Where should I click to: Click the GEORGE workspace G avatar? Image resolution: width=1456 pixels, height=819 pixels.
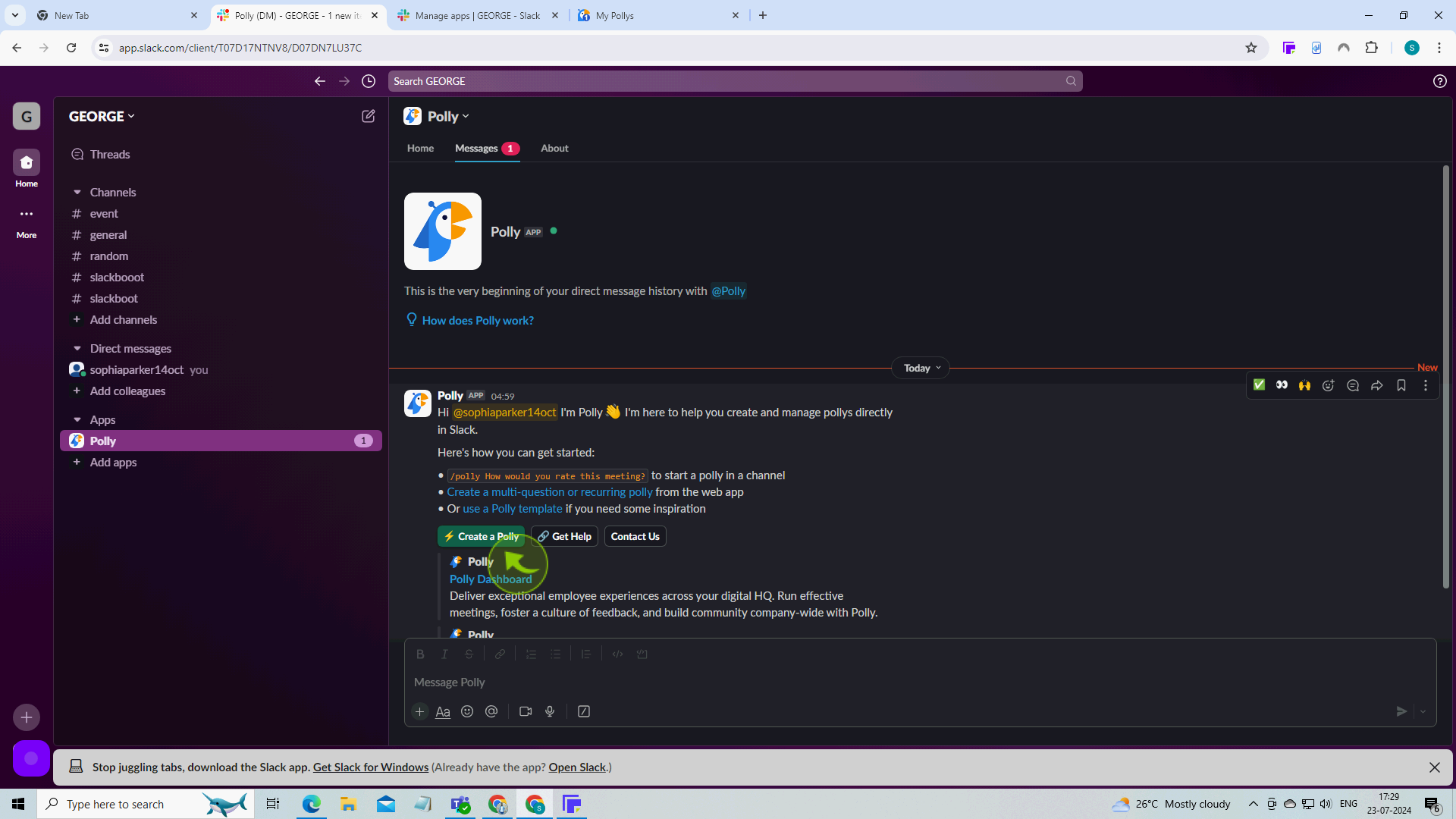tap(27, 116)
